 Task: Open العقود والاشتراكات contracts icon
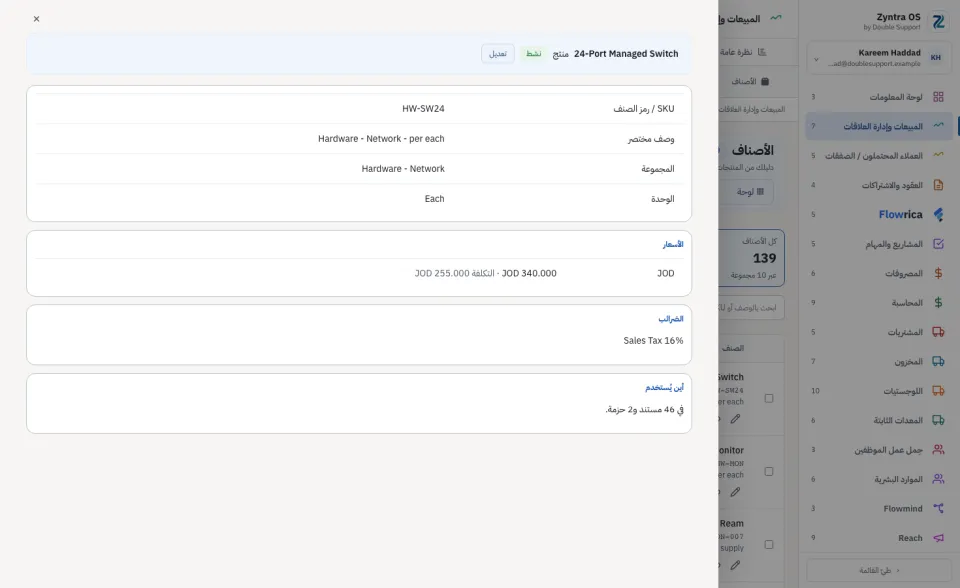pos(938,185)
